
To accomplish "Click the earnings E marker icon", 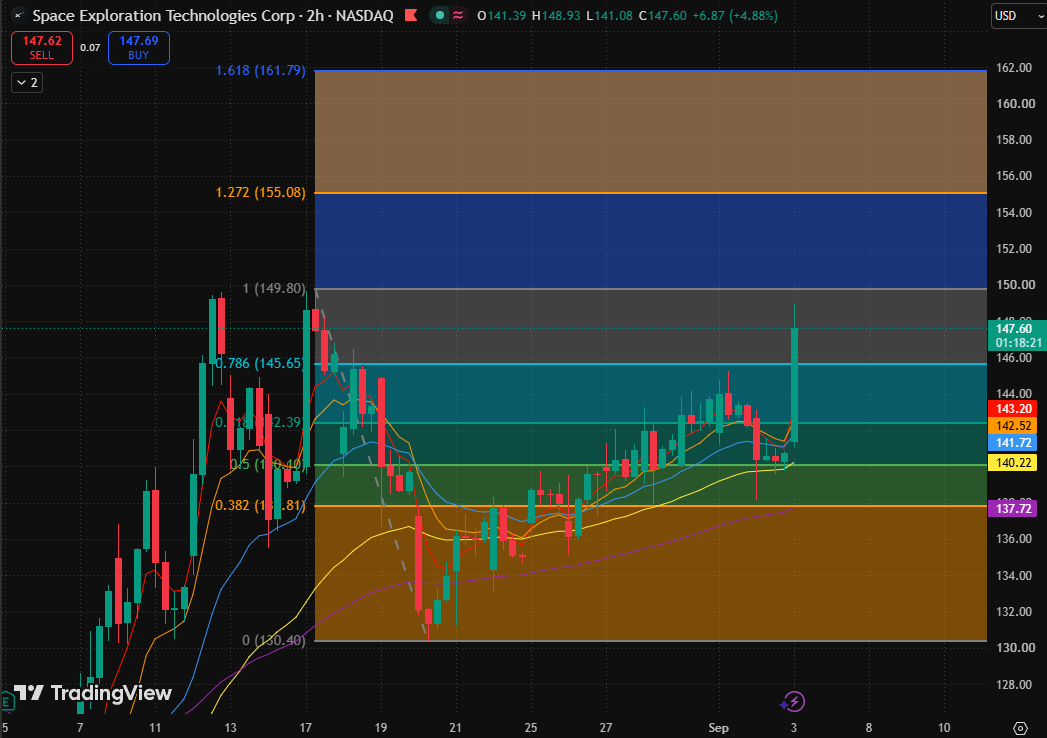I will 7,701.
